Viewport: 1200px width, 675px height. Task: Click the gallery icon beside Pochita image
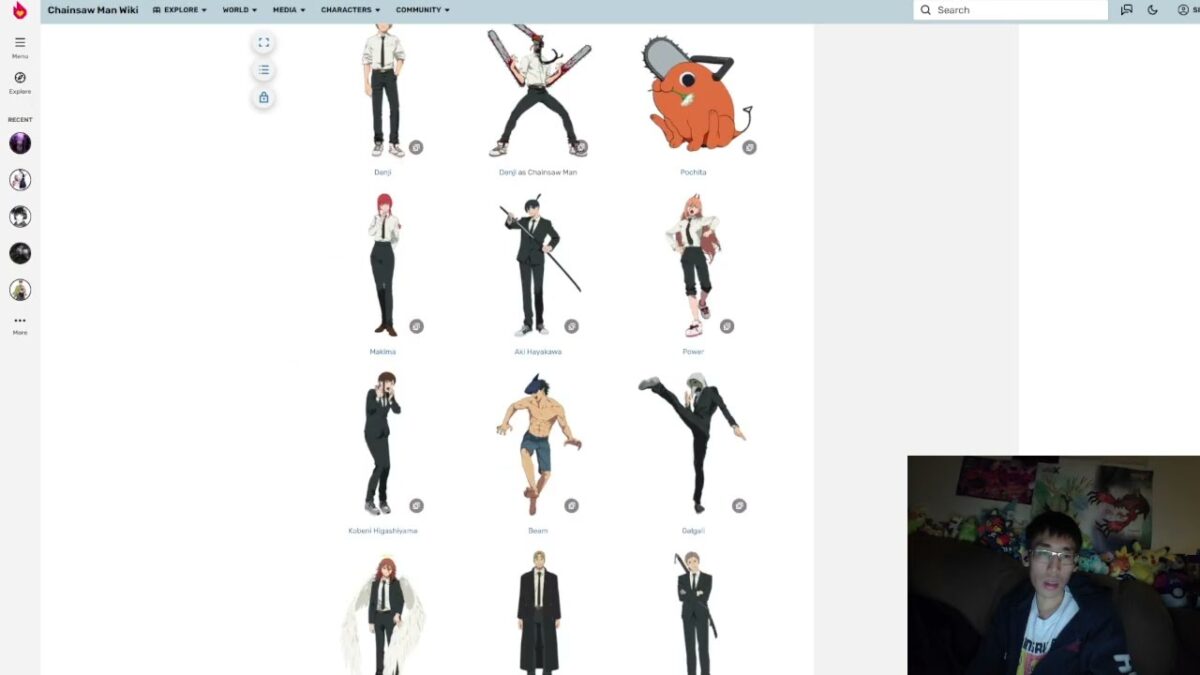[x=749, y=147]
